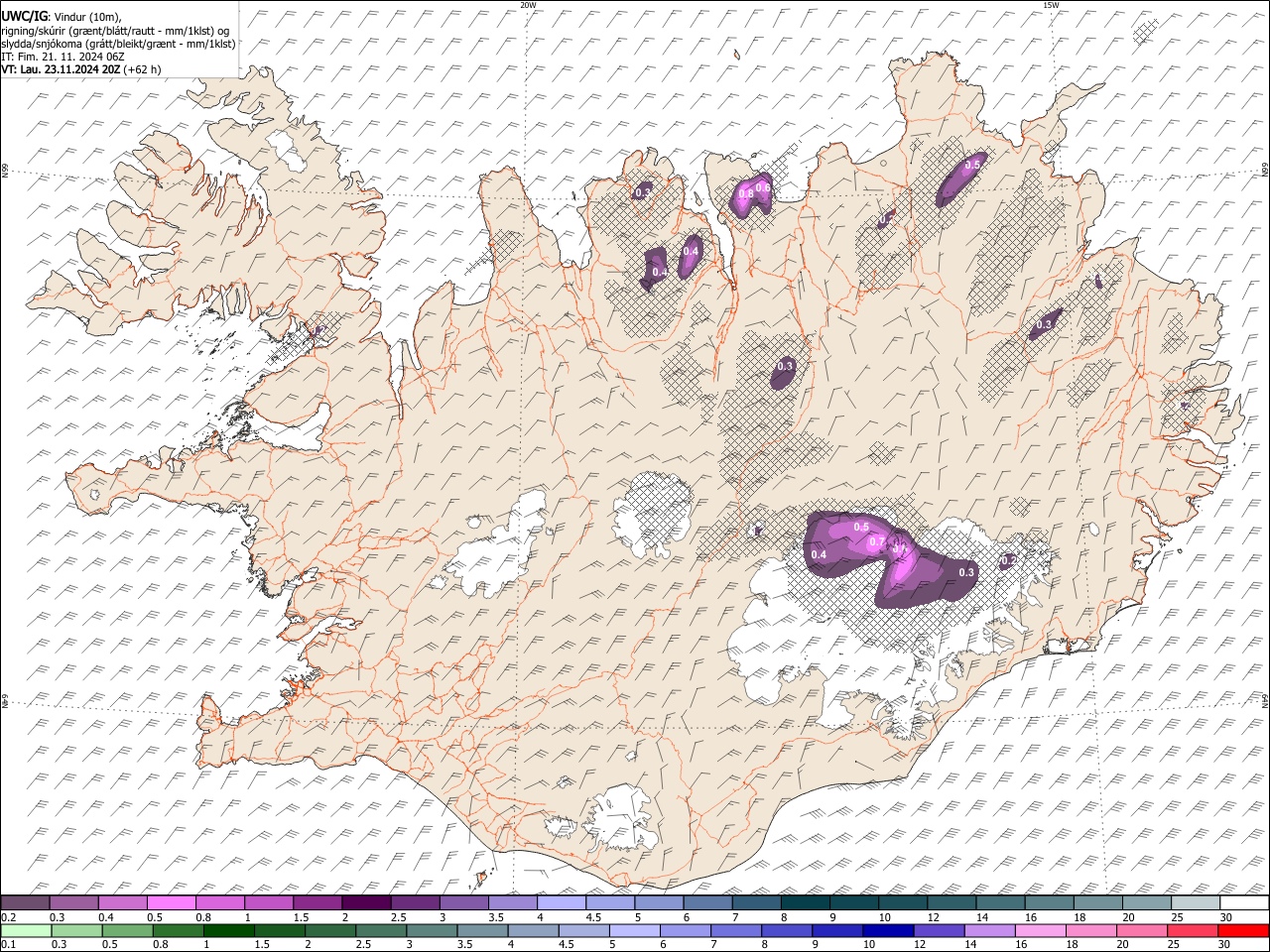Click the 'slydda/snjókoma' legend description line
This screenshot has width=1270, height=952.
pyautogui.click(x=119, y=44)
